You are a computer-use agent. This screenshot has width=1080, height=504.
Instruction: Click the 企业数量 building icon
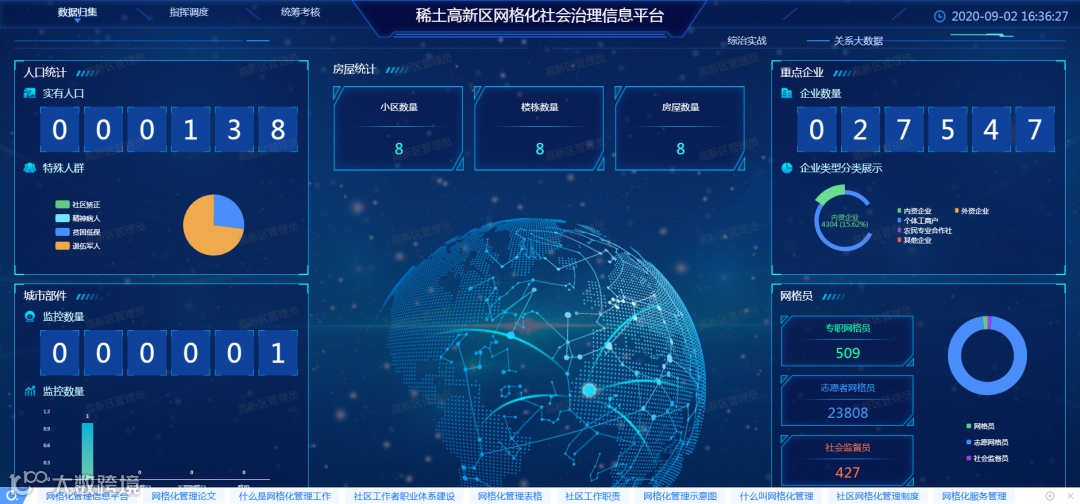[x=787, y=93]
